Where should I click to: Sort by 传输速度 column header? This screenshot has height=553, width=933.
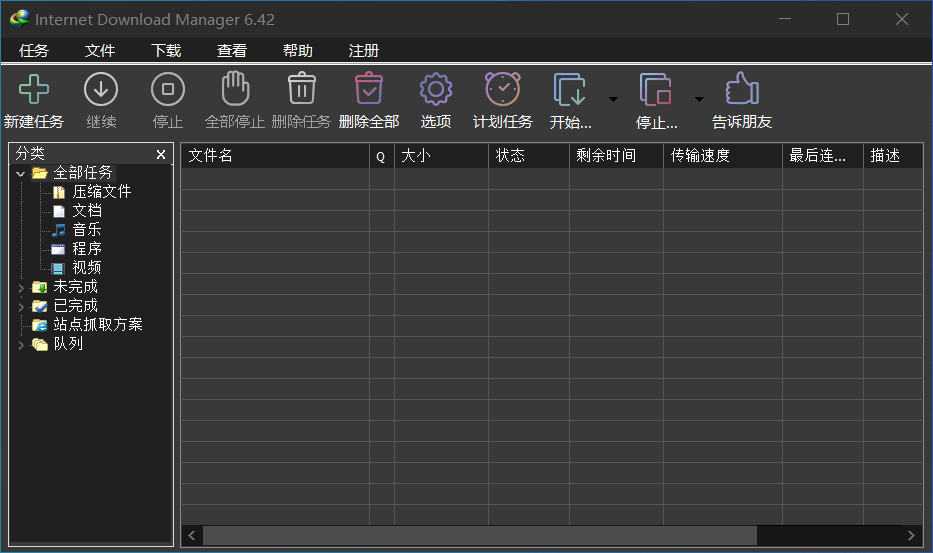(722, 155)
